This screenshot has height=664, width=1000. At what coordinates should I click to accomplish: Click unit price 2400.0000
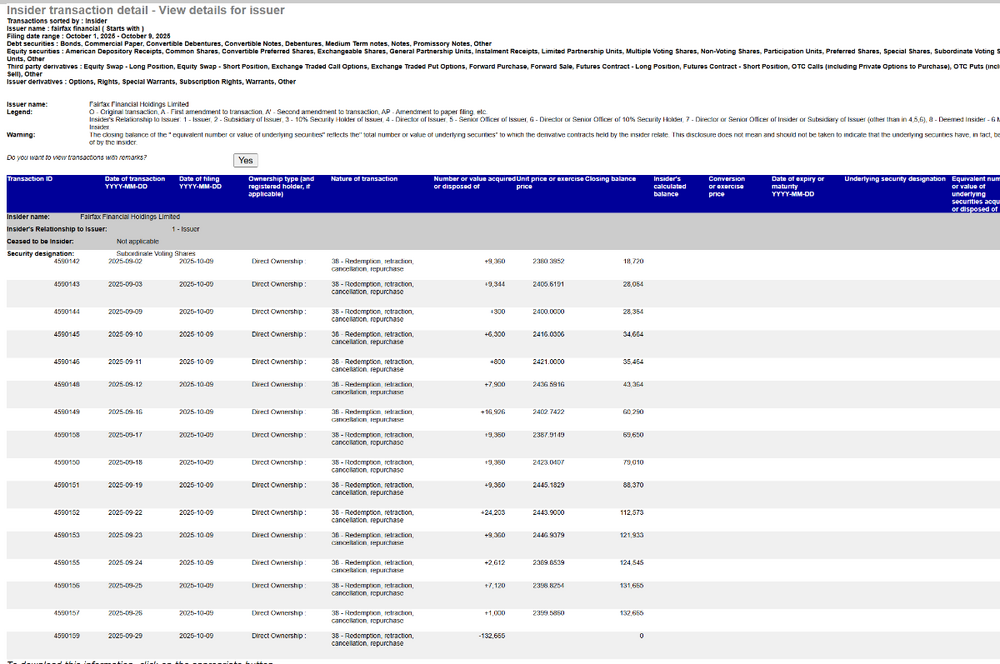pyautogui.click(x=548, y=312)
